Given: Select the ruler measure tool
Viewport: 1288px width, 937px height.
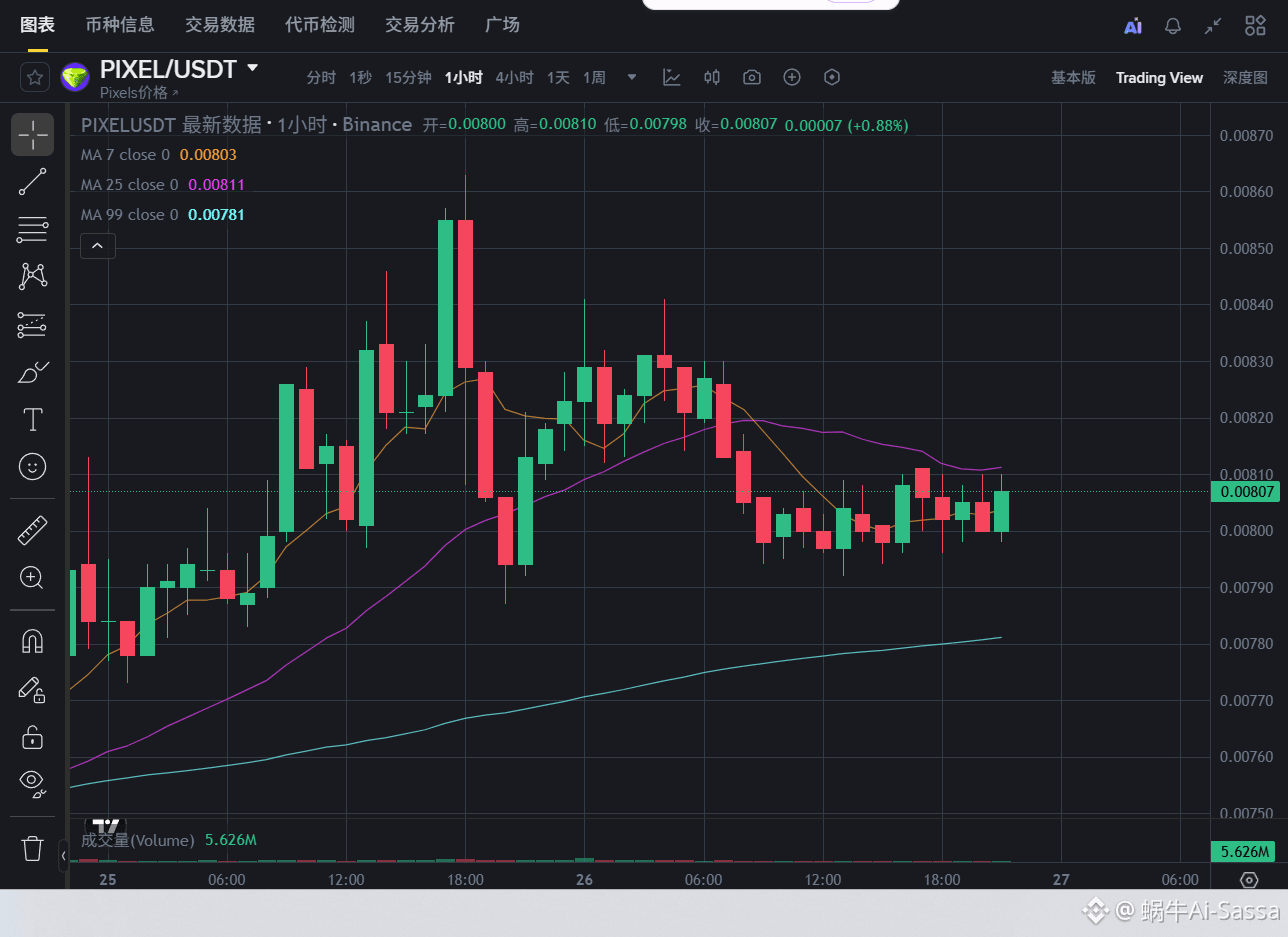Looking at the screenshot, I should click(33, 530).
